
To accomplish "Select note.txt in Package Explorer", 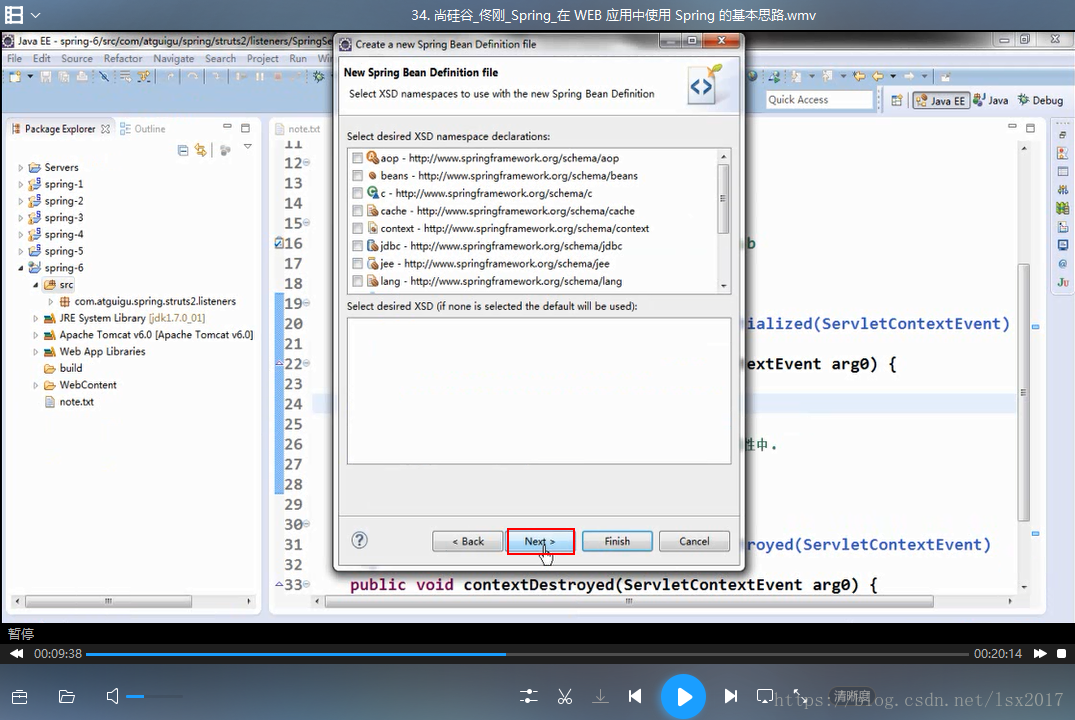I will click(76, 402).
